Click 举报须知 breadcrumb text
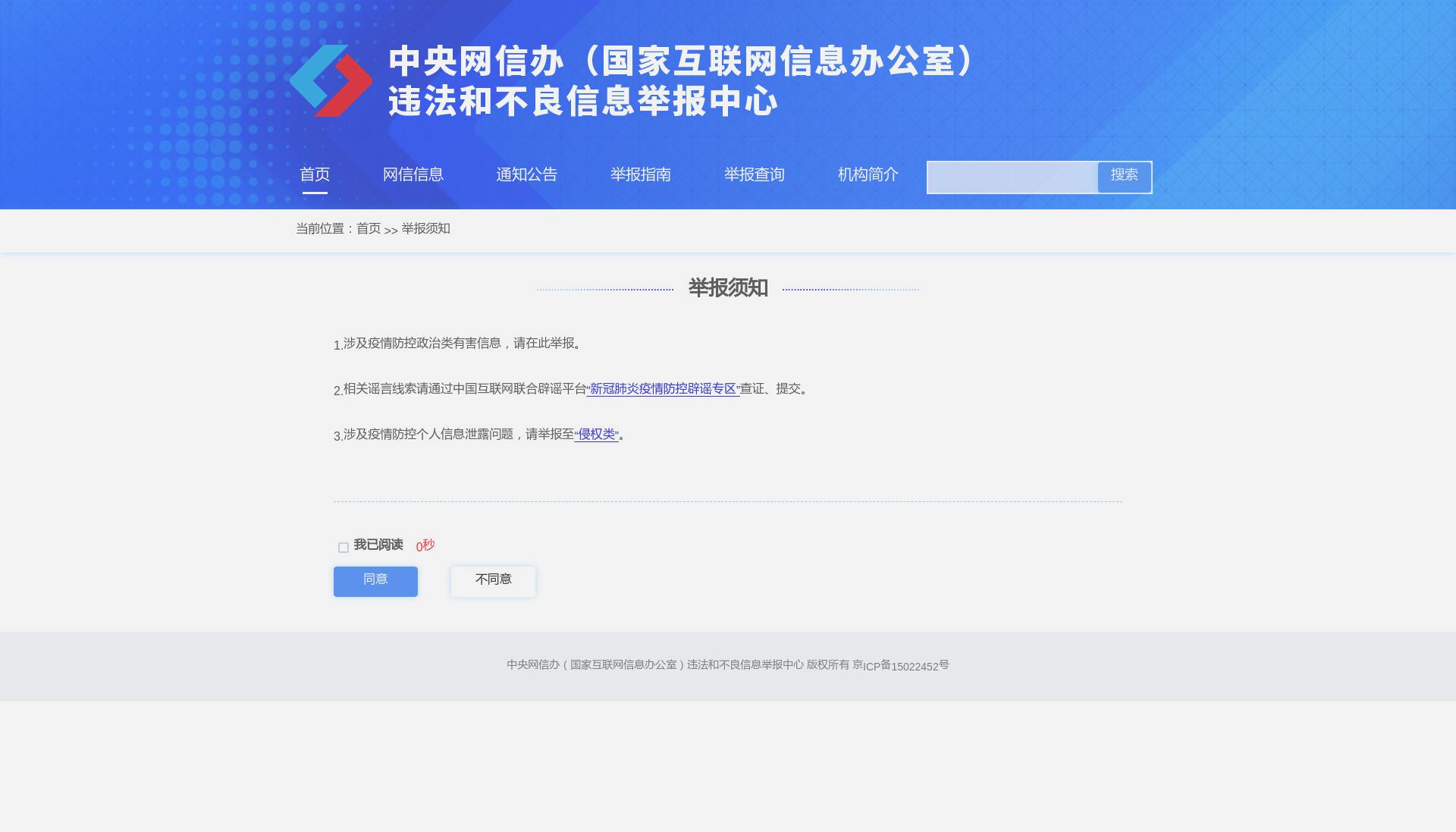This screenshot has width=1456, height=832. (425, 228)
